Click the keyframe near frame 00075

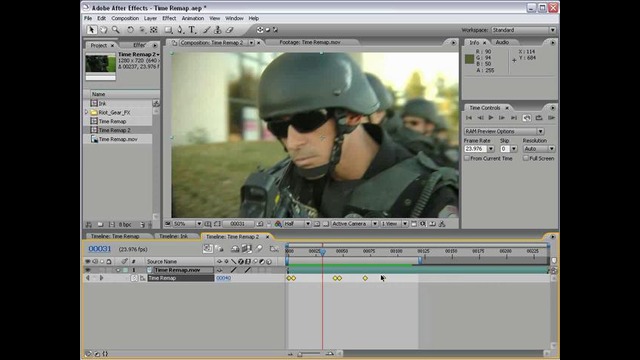(x=365, y=278)
